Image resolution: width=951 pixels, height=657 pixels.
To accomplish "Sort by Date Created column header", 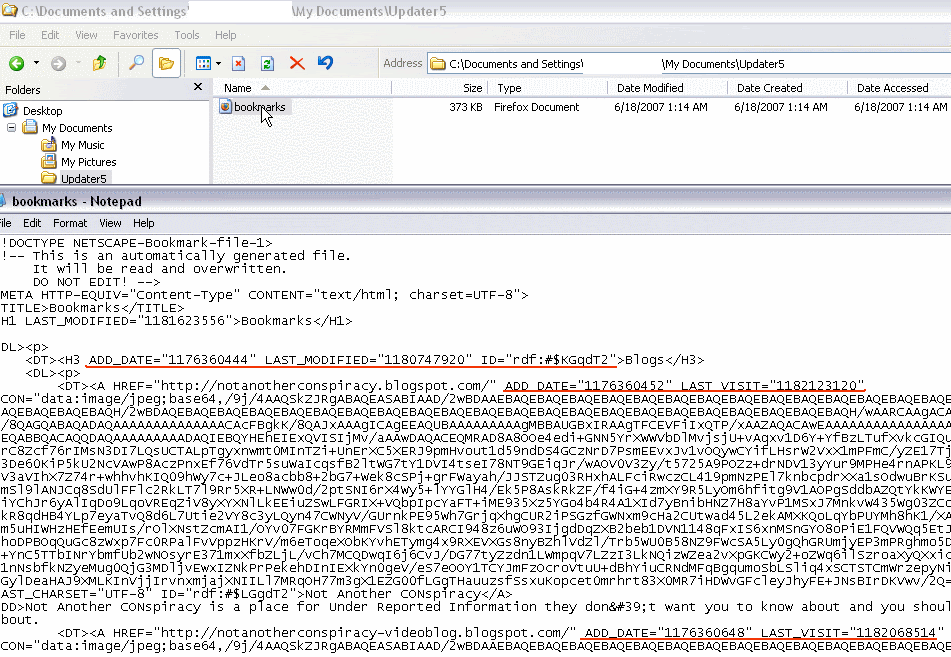I will tap(787, 88).
